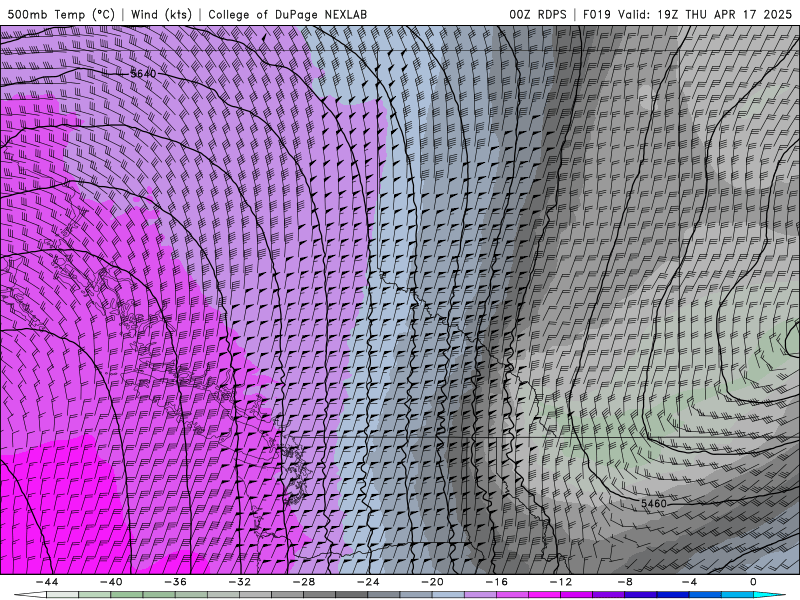Click the '-36' color scale label
This screenshot has height=600, width=800.
click(175, 582)
